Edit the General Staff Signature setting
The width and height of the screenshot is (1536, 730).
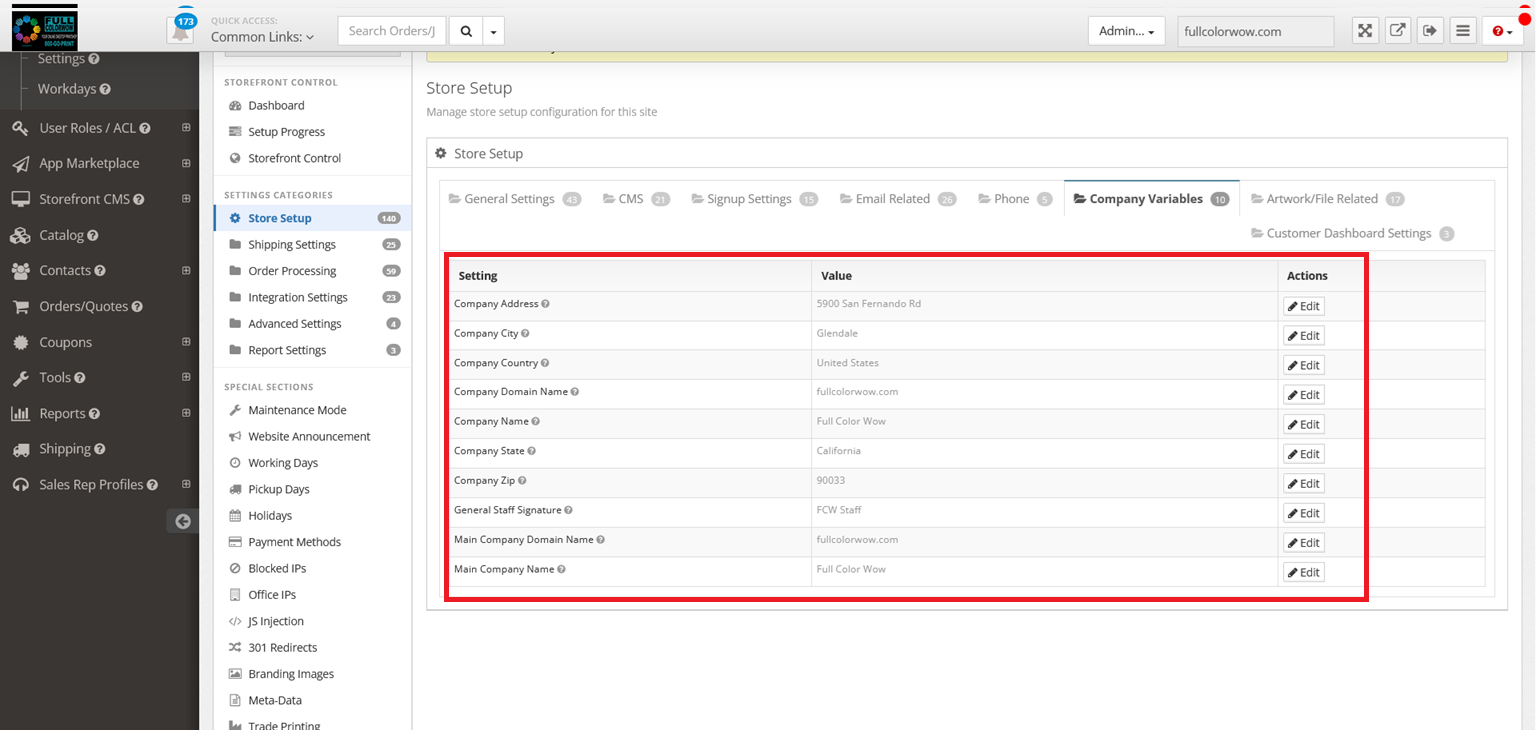1304,513
